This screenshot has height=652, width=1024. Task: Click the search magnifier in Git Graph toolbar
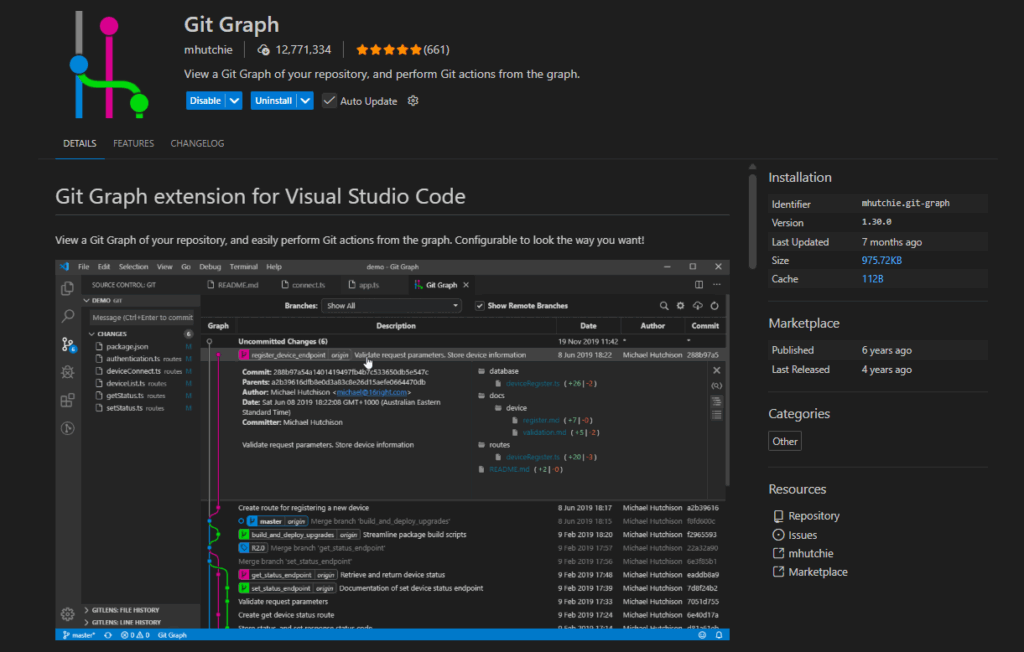coord(664,306)
